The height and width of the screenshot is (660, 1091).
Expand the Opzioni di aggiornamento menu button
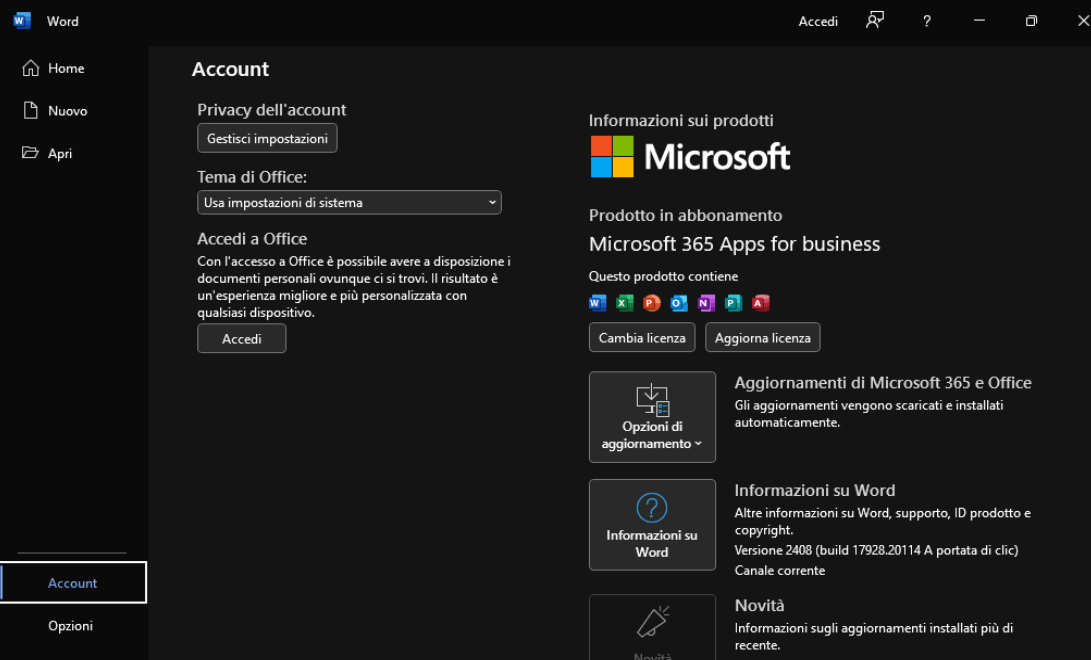(x=652, y=417)
